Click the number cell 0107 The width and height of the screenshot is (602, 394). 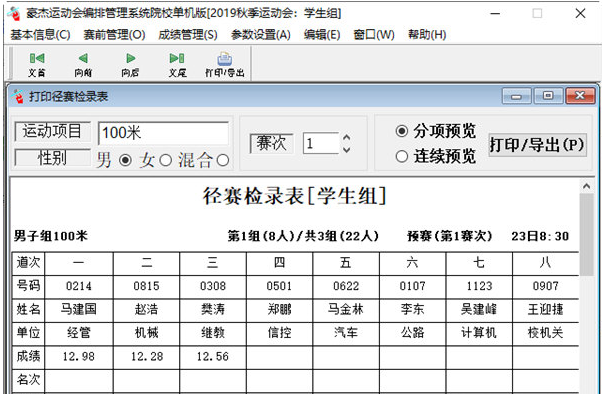412,286
